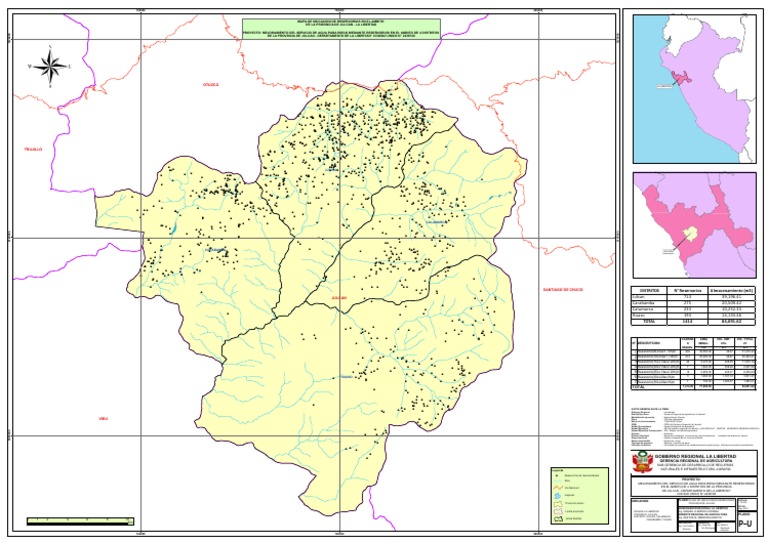Click the red La Libertad region in Peru inset
The image size is (768, 543).
pyautogui.click(x=681, y=78)
